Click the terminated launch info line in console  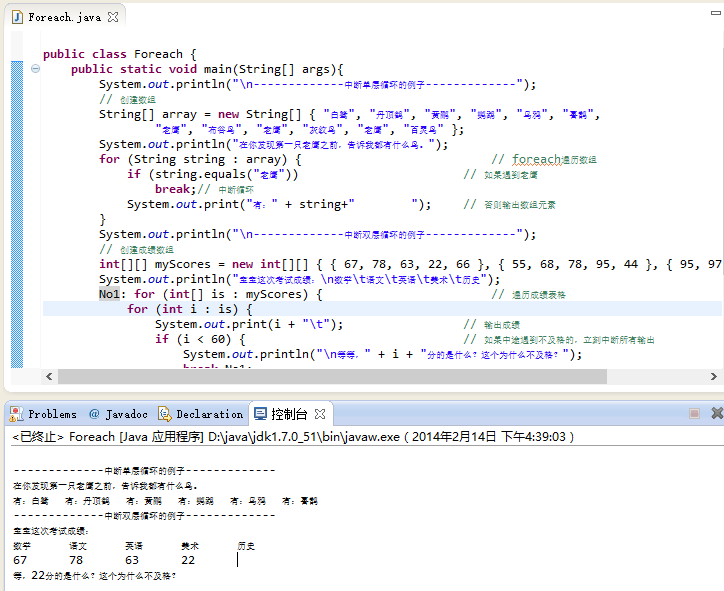coord(293,437)
